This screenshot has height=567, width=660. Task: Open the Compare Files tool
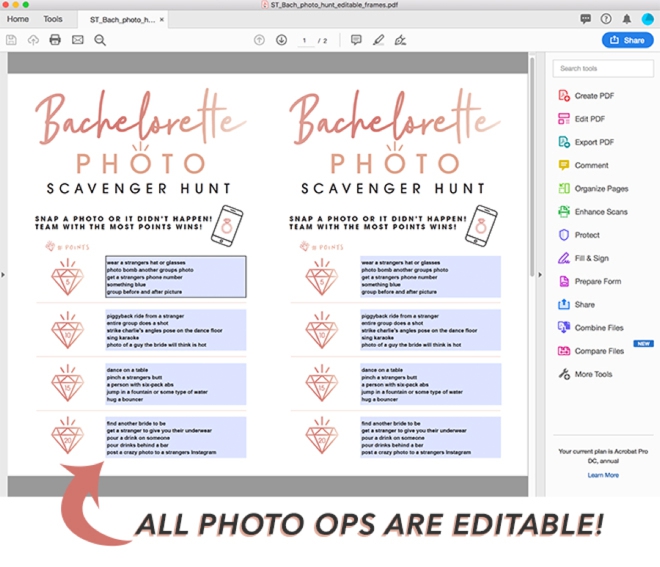[x=591, y=351]
